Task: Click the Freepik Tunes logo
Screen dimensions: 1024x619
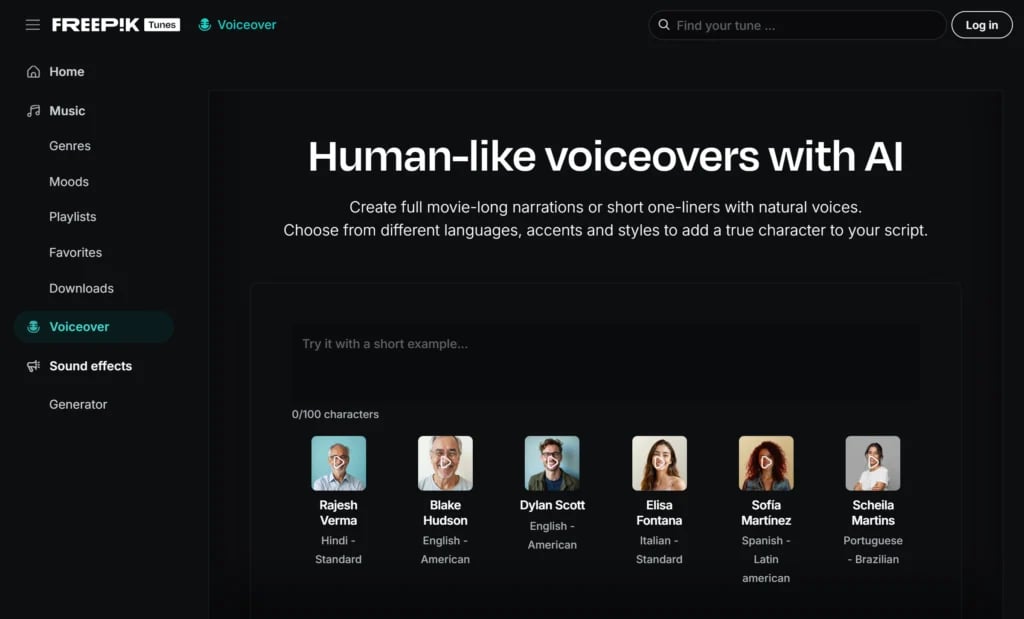Action: tap(116, 24)
